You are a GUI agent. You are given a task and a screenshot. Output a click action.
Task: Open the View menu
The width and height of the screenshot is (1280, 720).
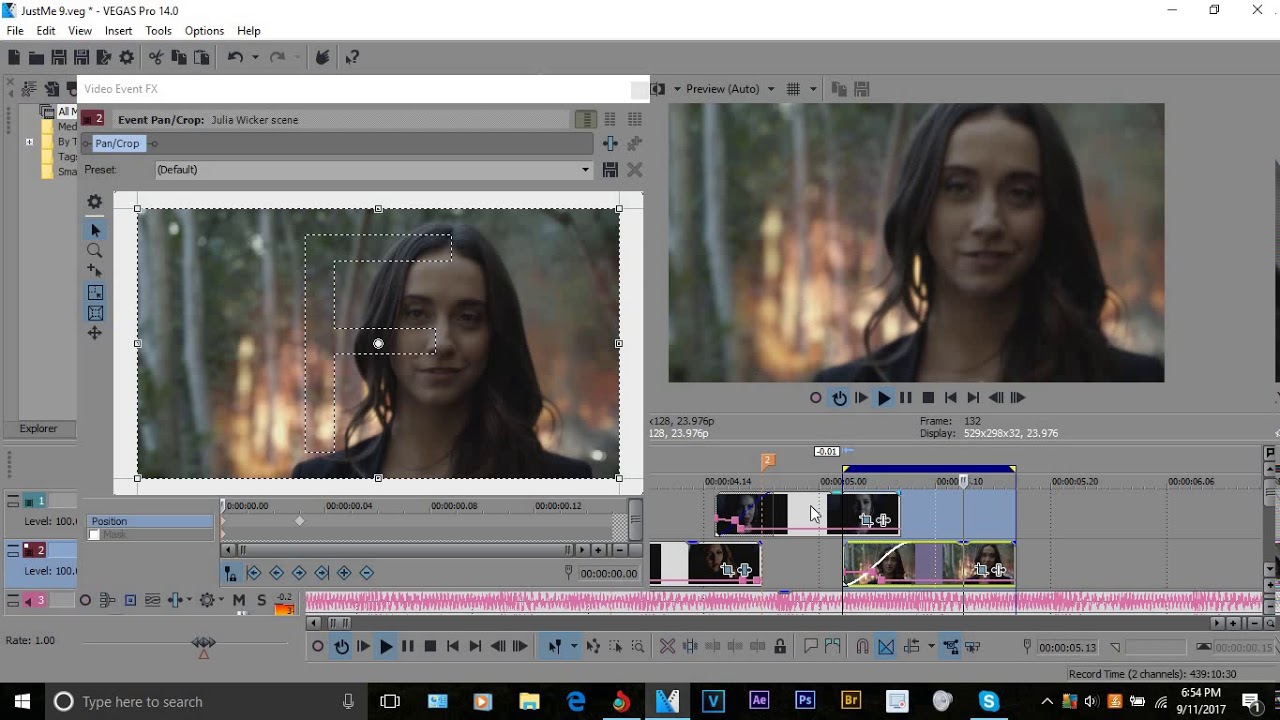(x=80, y=31)
